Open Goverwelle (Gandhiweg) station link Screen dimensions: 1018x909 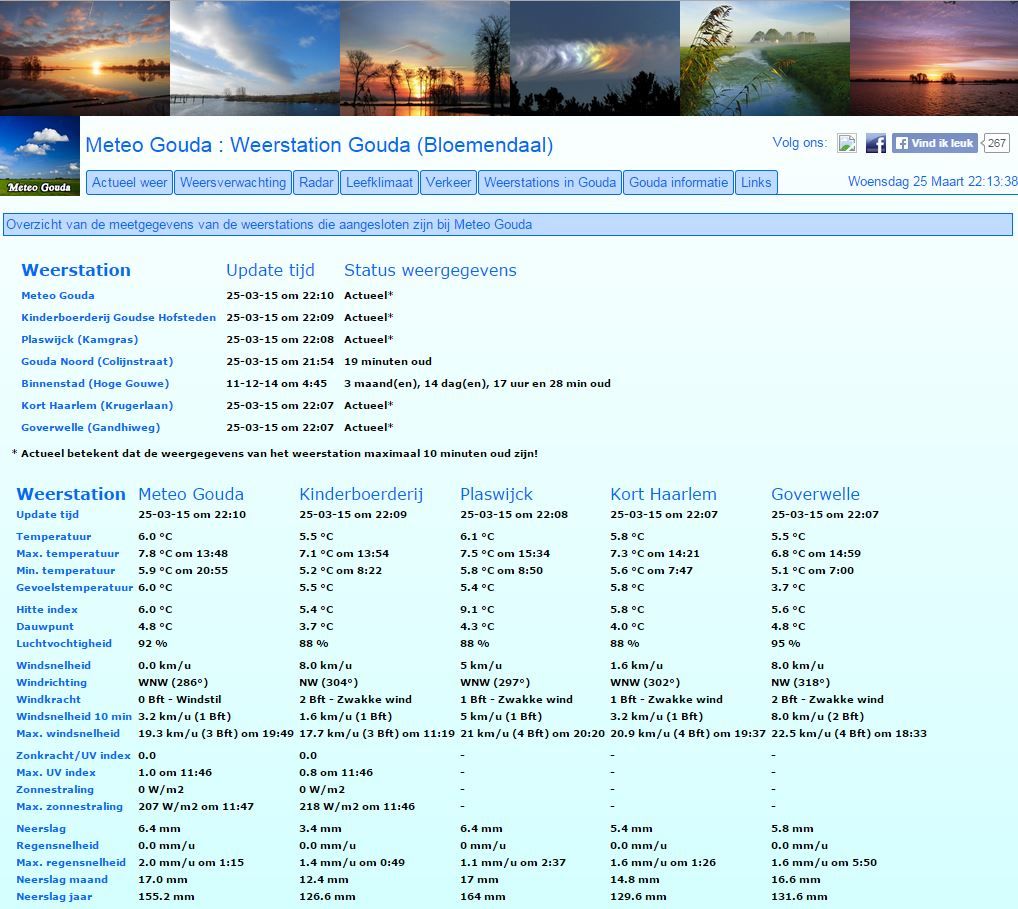click(x=90, y=428)
